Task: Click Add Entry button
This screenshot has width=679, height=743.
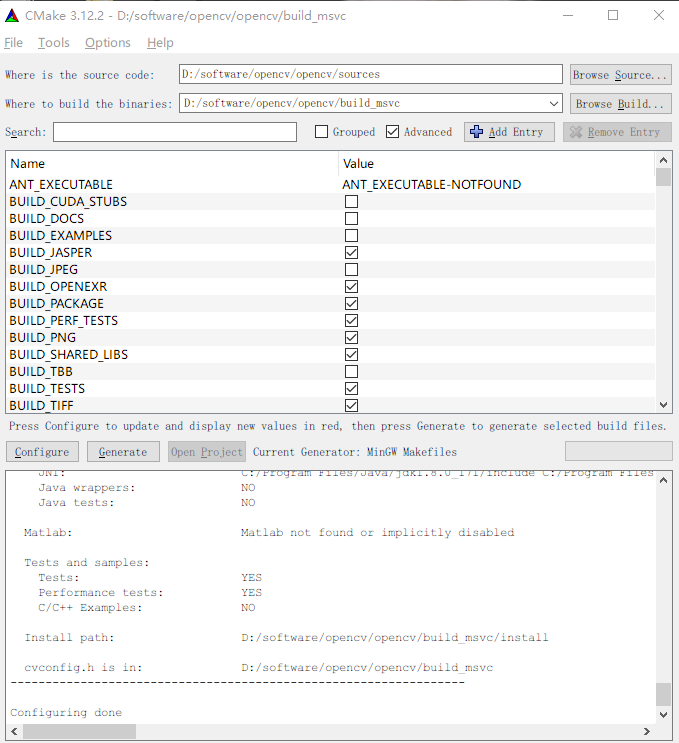Action: tap(509, 132)
